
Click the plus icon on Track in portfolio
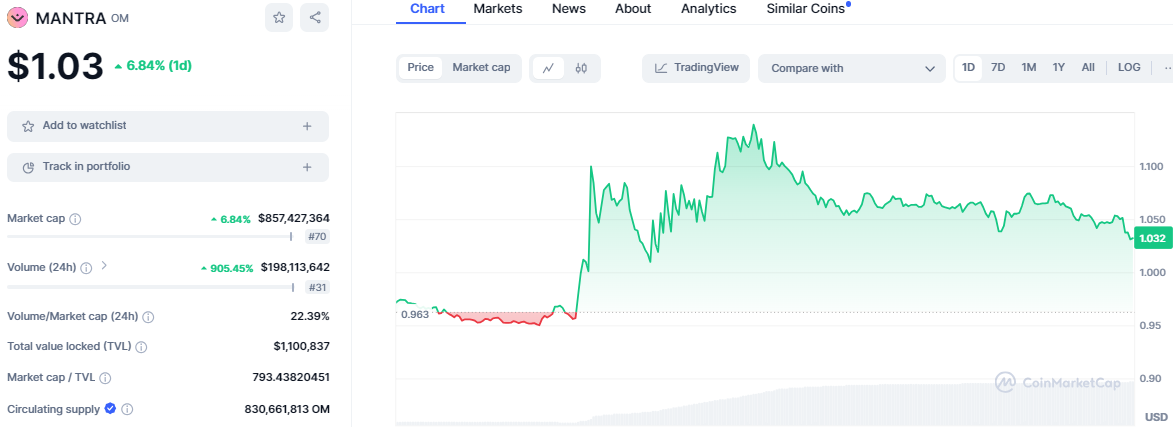pyautogui.click(x=307, y=168)
